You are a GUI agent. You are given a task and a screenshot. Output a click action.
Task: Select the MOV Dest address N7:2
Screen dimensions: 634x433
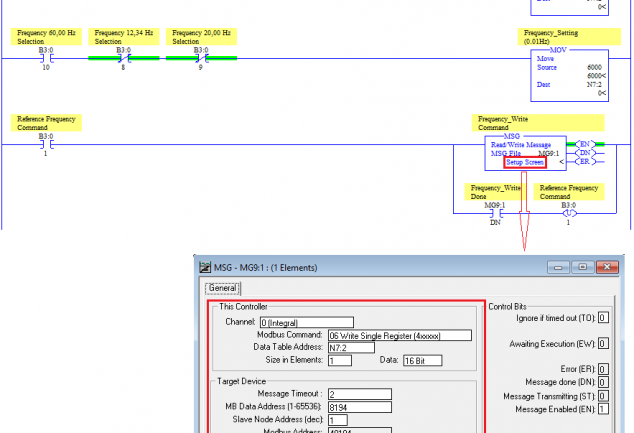[594, 84]
